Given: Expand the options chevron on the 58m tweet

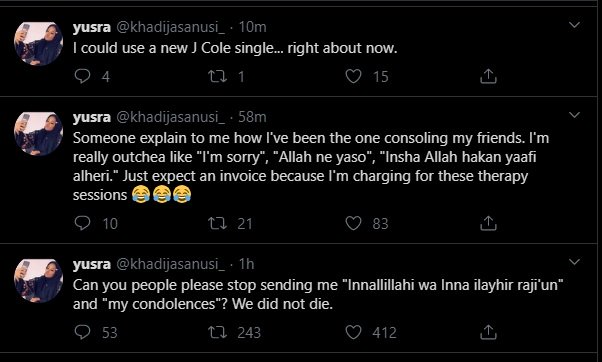Looking at the screenshot, I should 574,115.
